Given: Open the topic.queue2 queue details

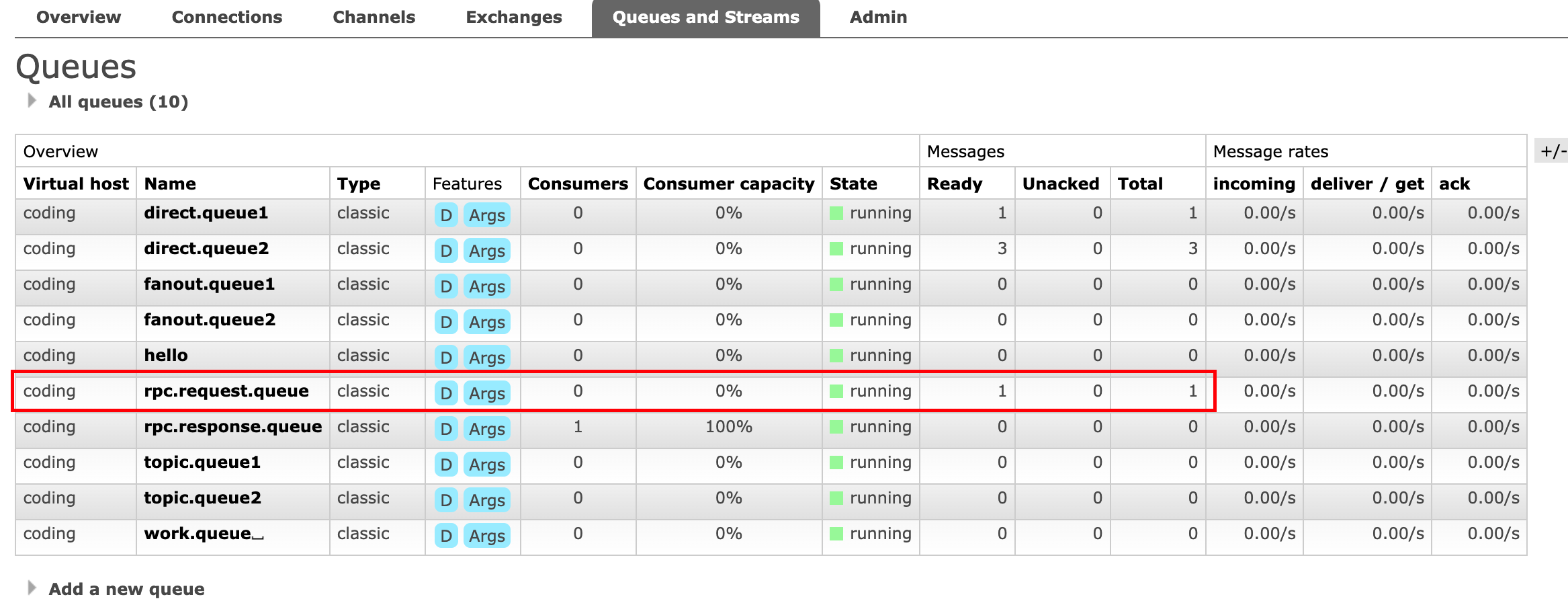Looking at the screenshot, I should coord(202,498).
